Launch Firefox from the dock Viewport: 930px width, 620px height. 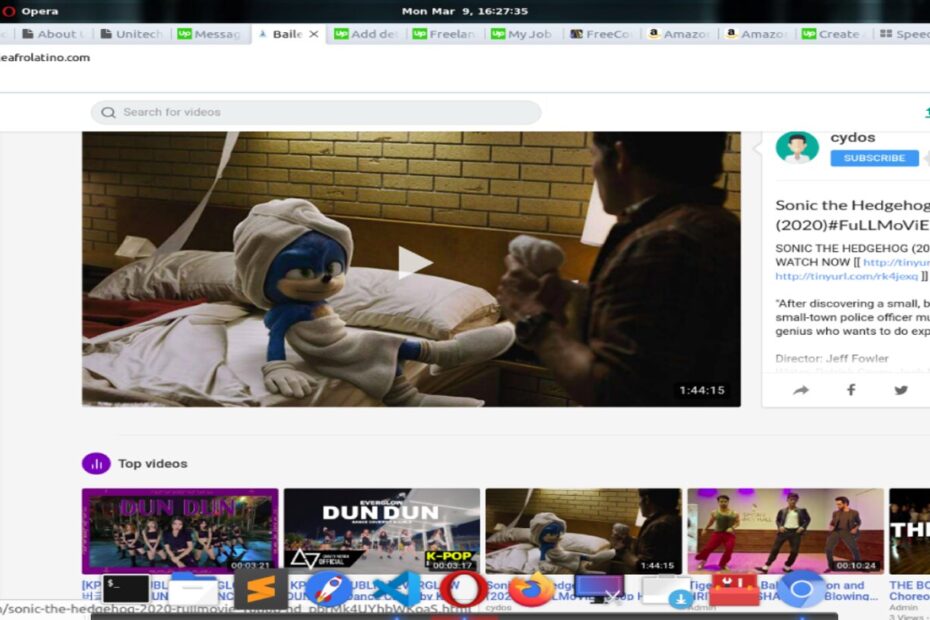click(531, 589)
